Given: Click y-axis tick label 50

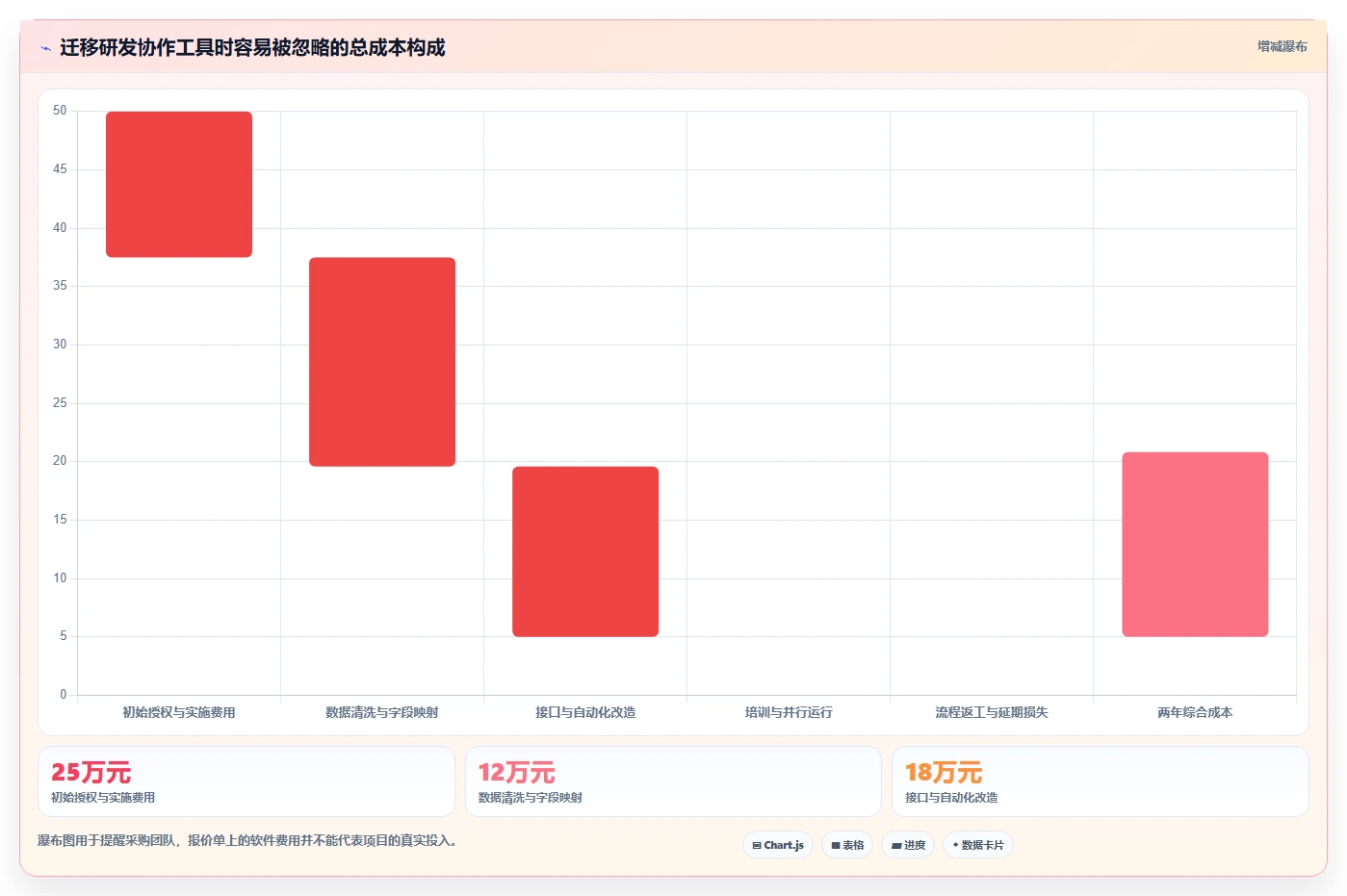Looking at the screenshot, I should [x=60, y=111].
